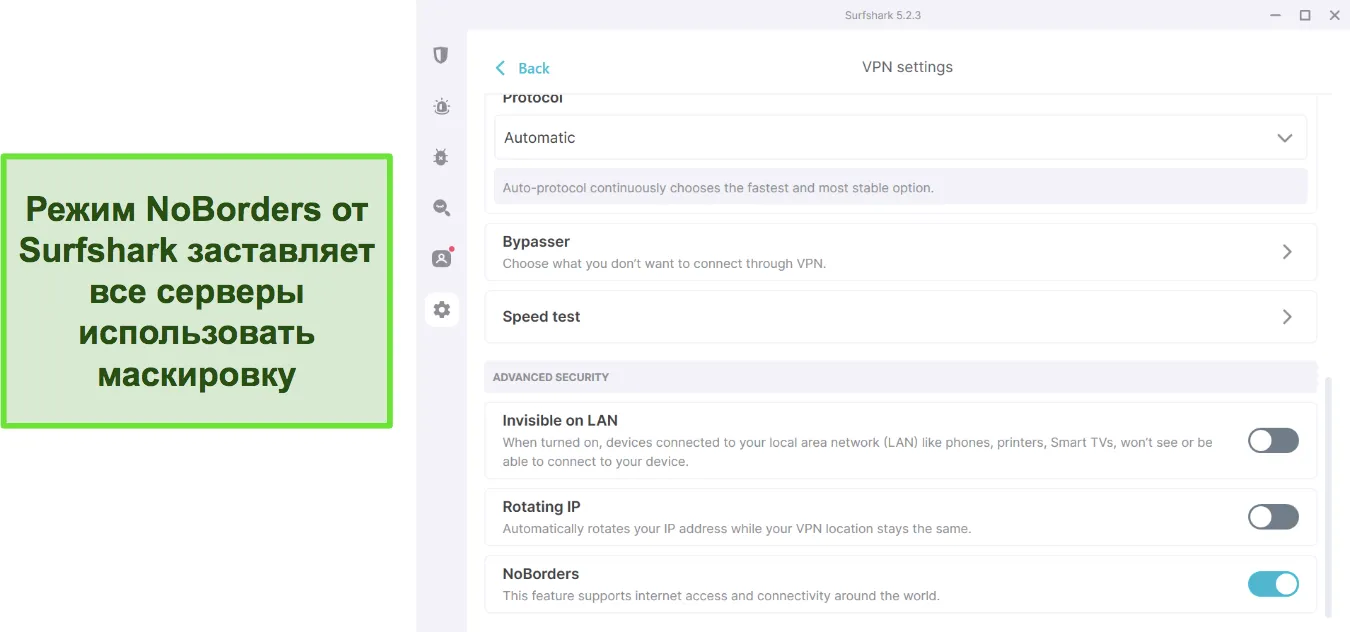Click the Settings gear icon in sidebar
This screenshot has height=632, width=1350.
coord(441,310)
